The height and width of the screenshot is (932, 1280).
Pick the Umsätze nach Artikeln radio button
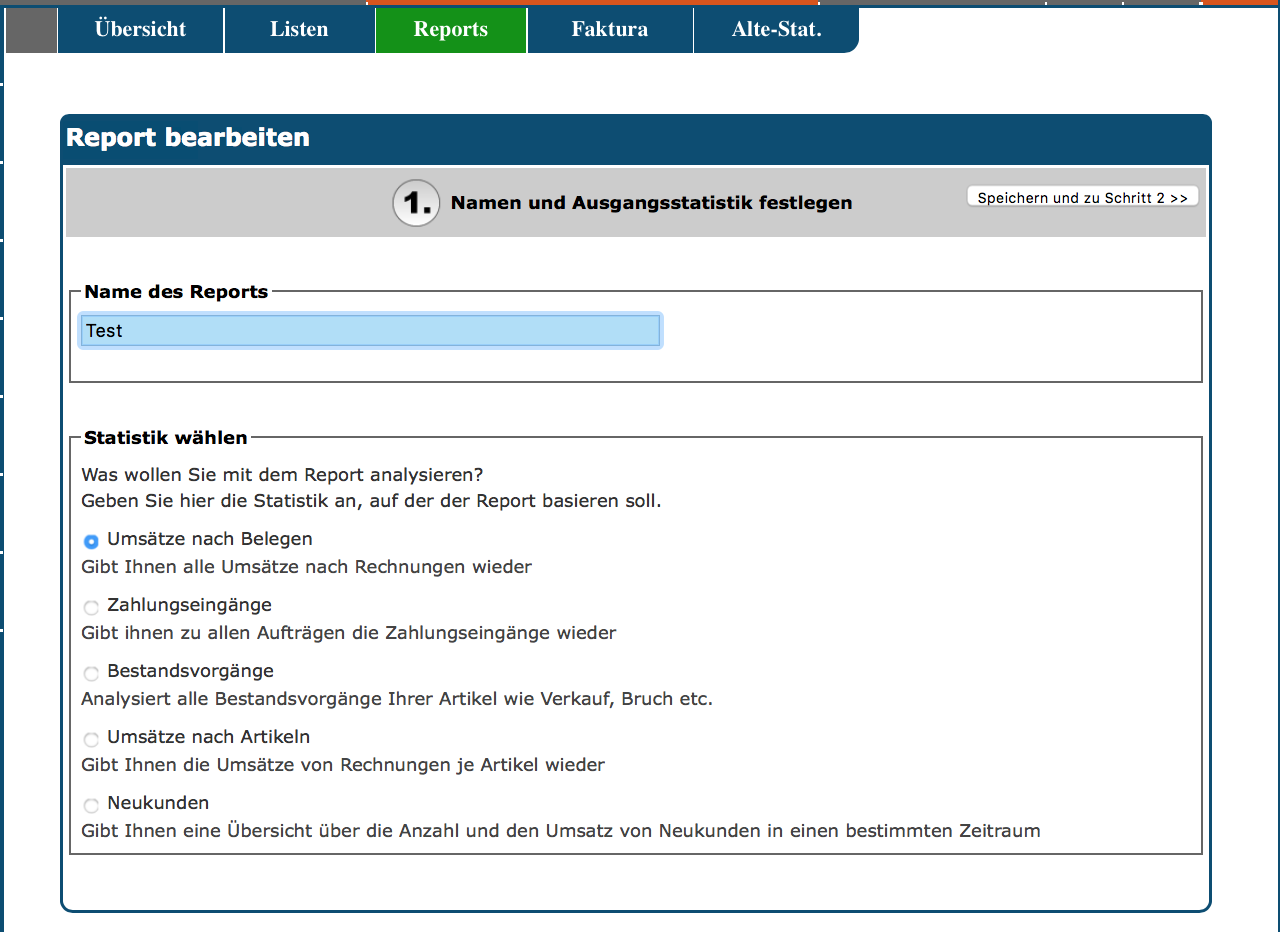point(91,739)
